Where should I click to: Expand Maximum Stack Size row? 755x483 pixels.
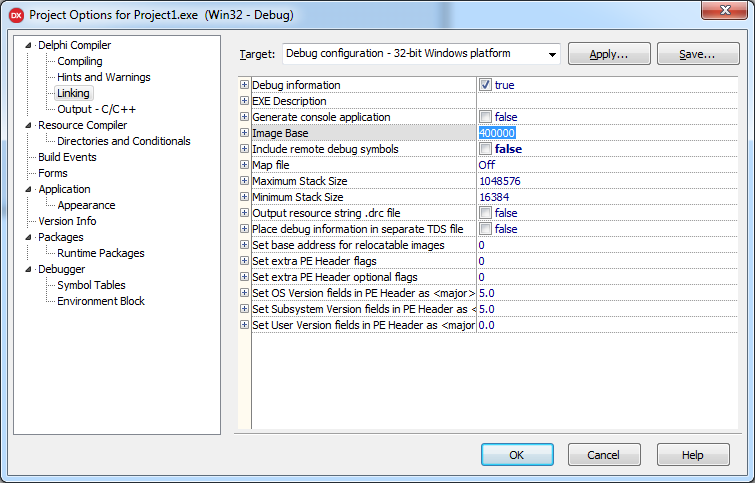(x=244, y=181)
